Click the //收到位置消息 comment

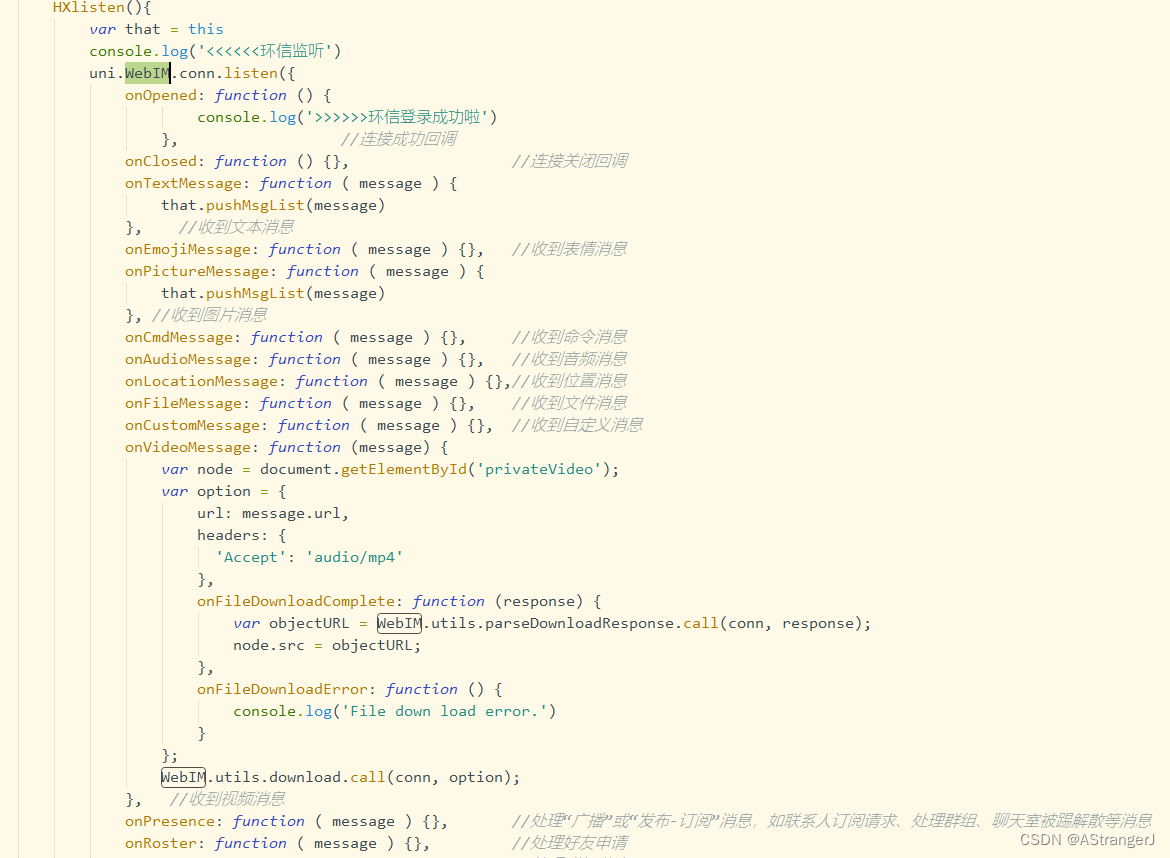pos(569,381)
